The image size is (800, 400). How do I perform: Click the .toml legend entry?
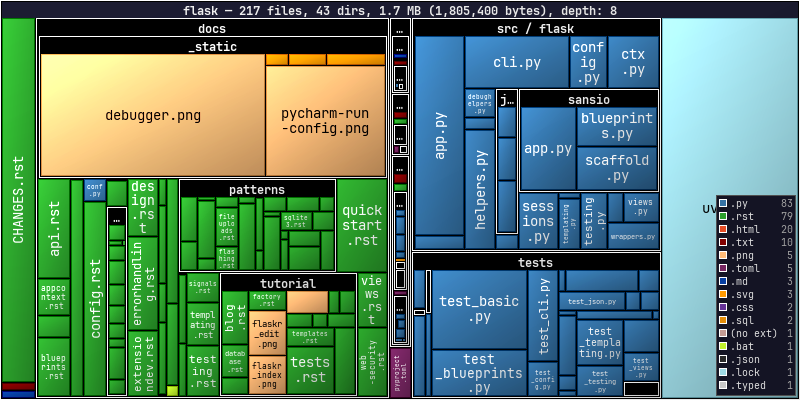pyautogui.click(x=756, y=268)
